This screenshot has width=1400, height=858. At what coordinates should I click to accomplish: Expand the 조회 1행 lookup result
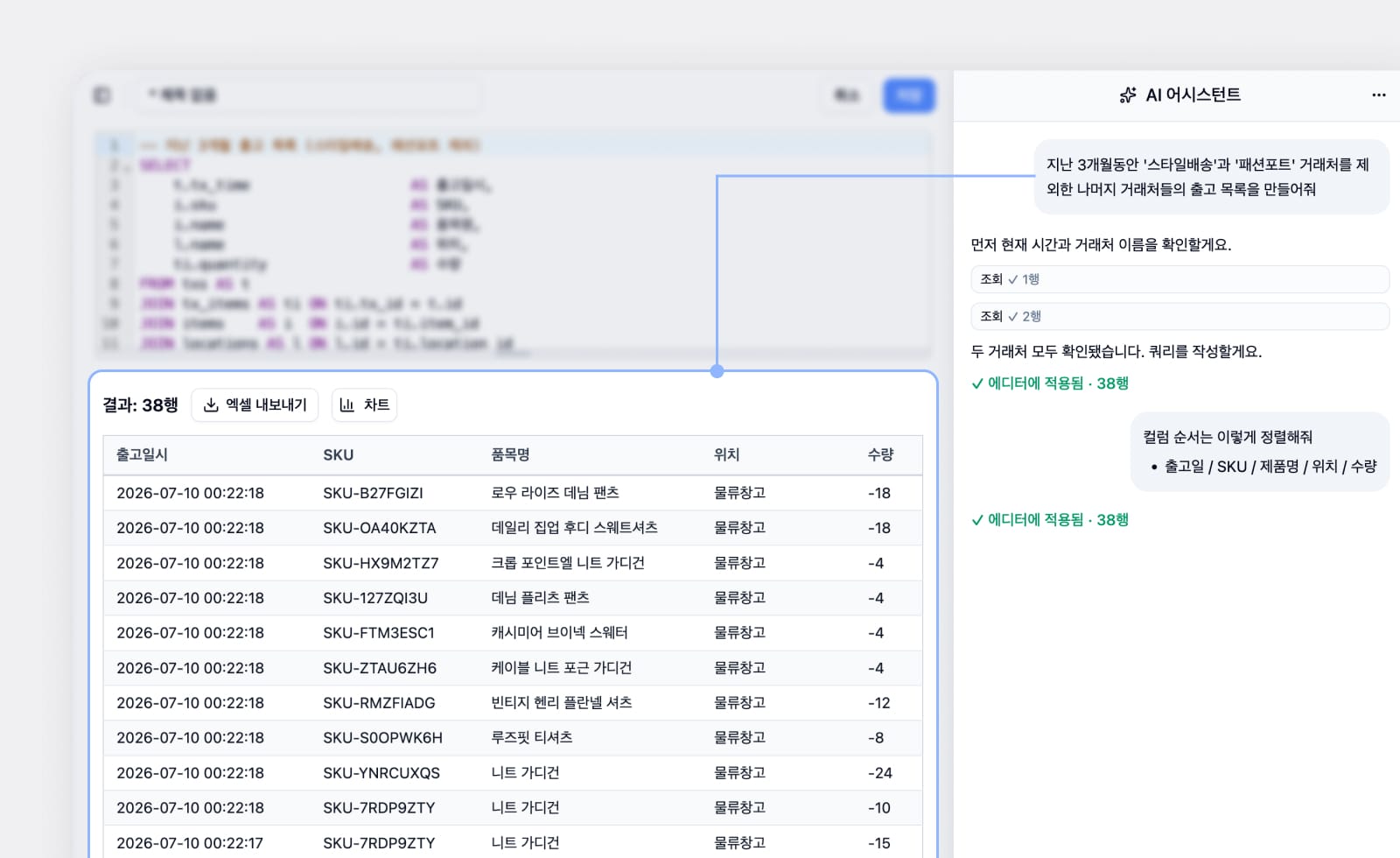click(1179, 279)
